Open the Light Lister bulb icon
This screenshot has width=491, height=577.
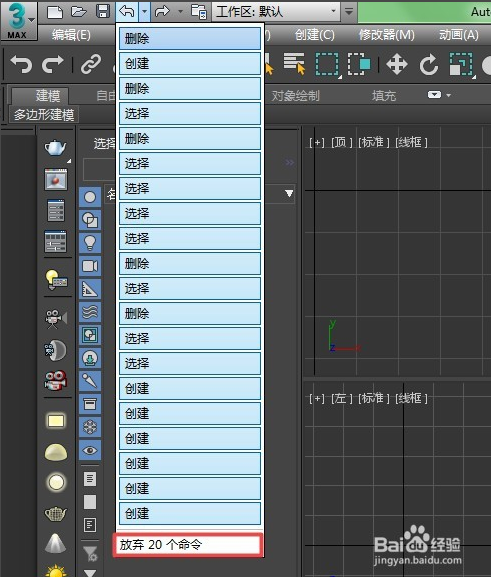(56, 280)
